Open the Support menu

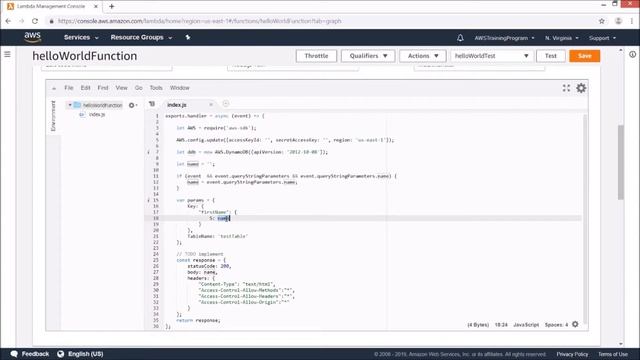coord(602,38)
